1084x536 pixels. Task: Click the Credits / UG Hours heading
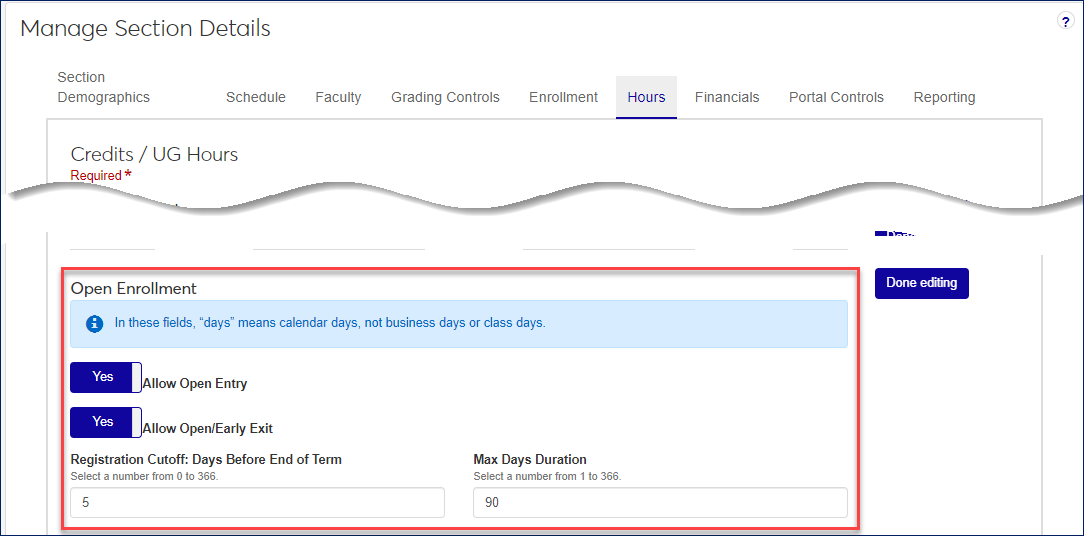tap(154, 154)
